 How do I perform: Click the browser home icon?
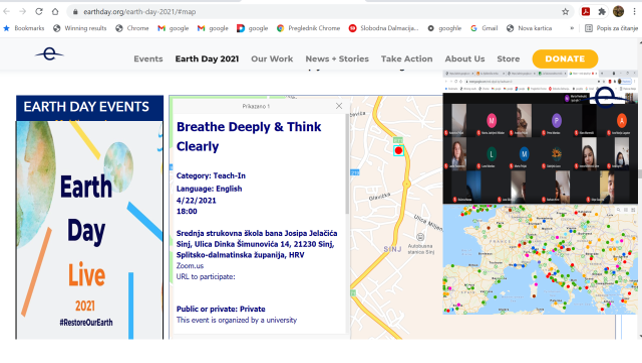tap(55, 11)
